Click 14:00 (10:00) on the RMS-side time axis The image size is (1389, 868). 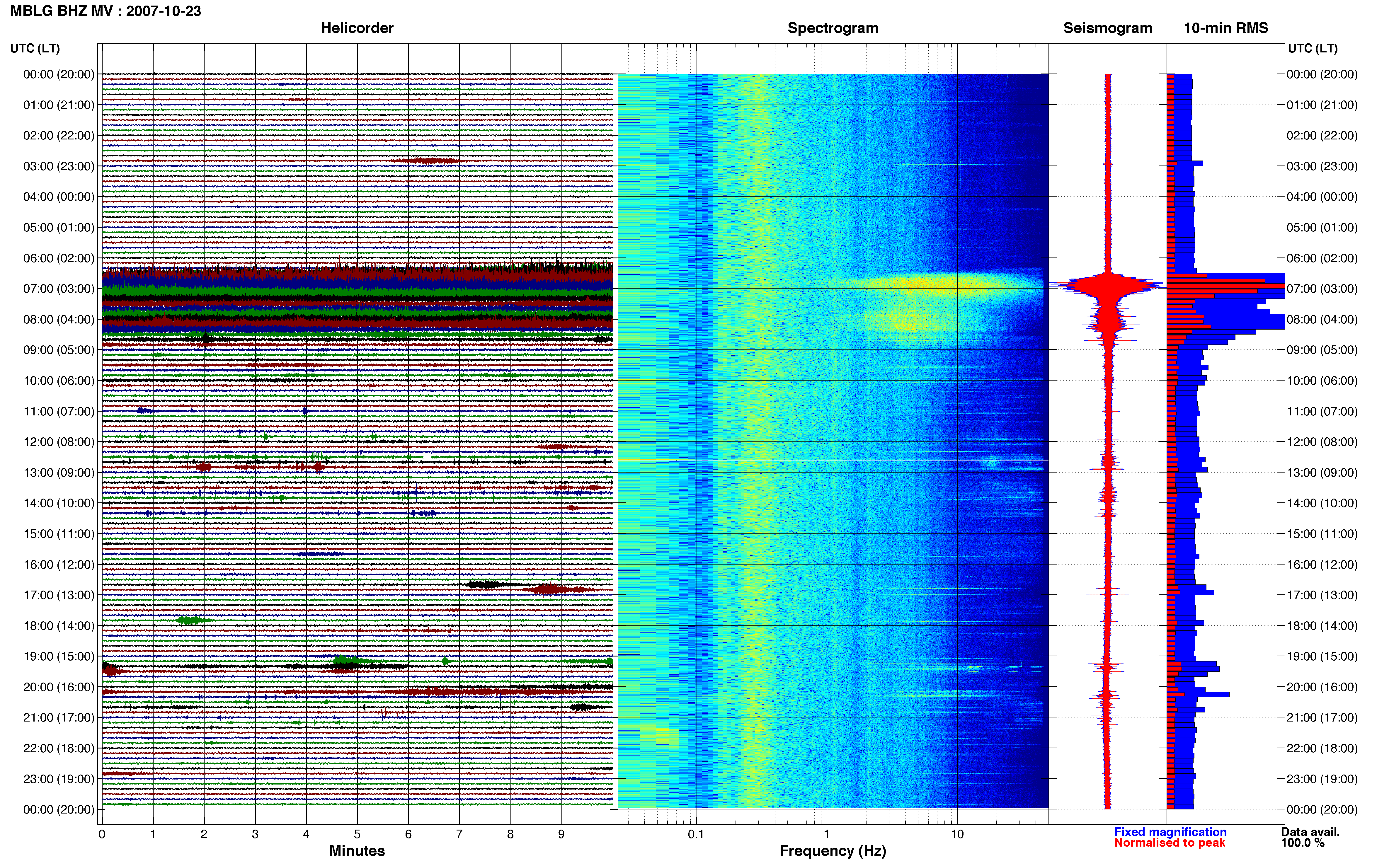[x=1322, y=504]
